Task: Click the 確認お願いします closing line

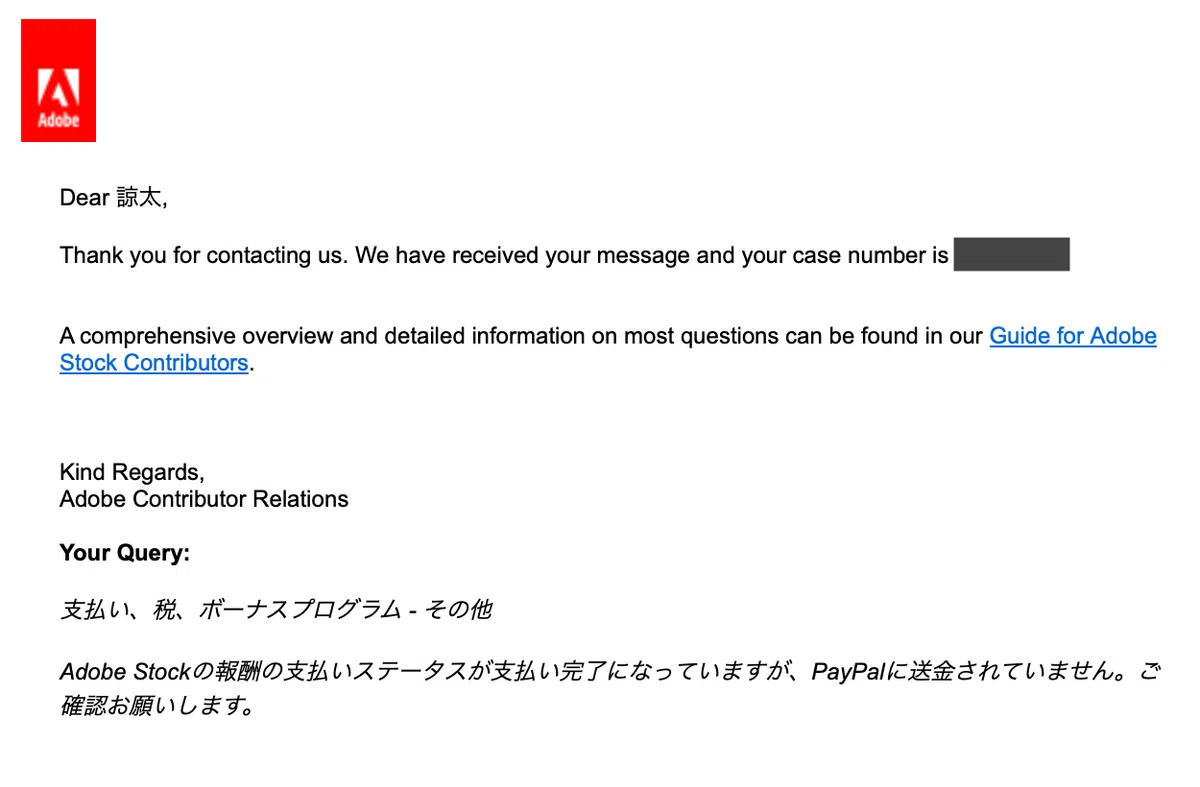Action: tap(156, 706)
